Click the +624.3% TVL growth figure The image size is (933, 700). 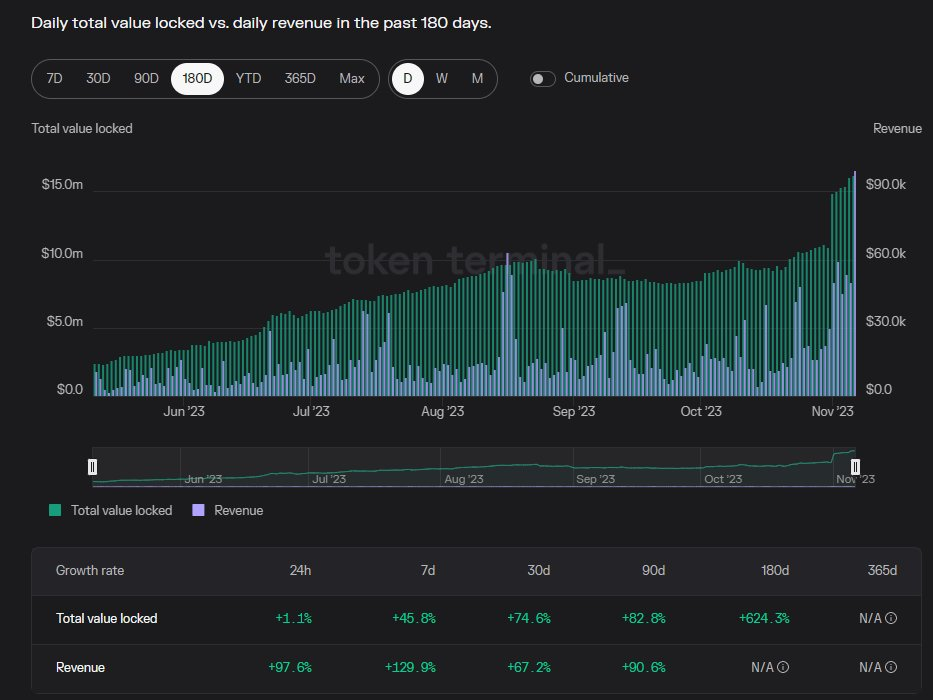point(765,618)
